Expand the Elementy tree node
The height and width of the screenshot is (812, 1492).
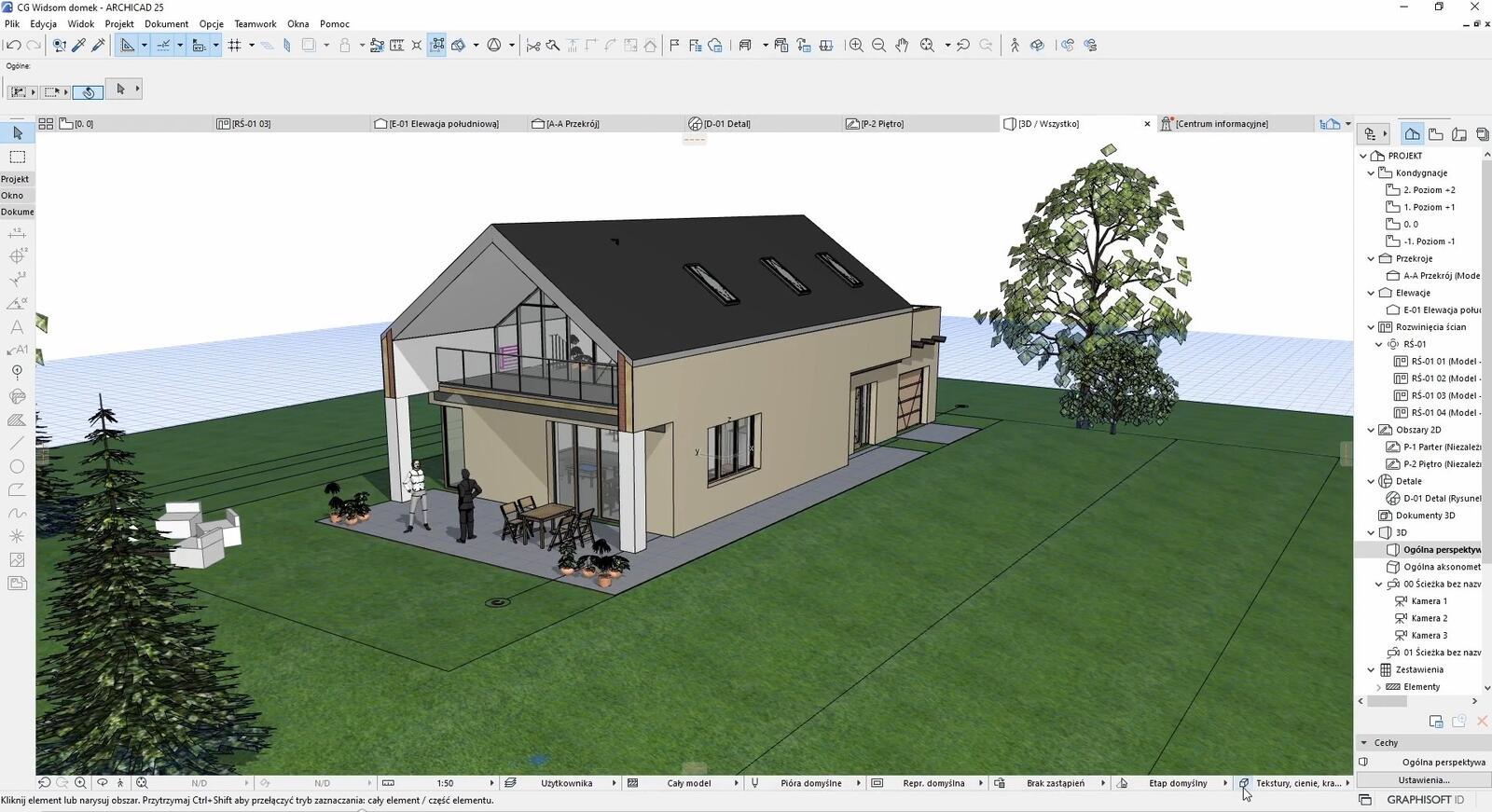click(x=1378, y=687)
